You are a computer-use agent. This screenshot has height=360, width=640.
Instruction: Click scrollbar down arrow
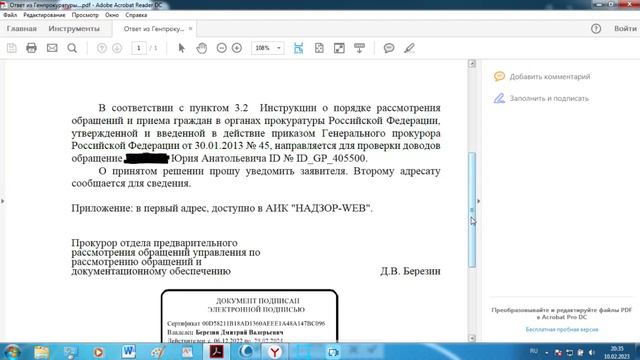(472, 338)
